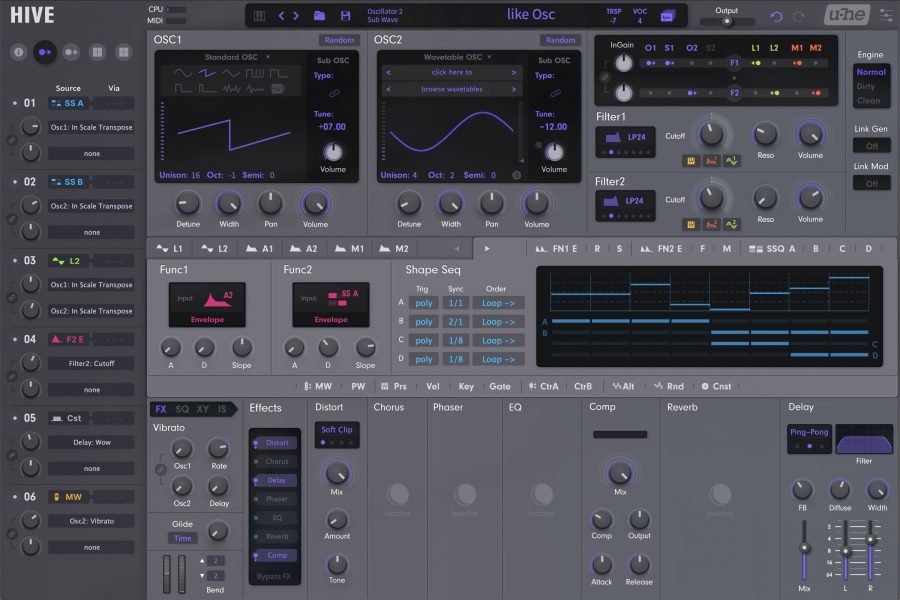Switch to the XY tab

coord(203,409)
